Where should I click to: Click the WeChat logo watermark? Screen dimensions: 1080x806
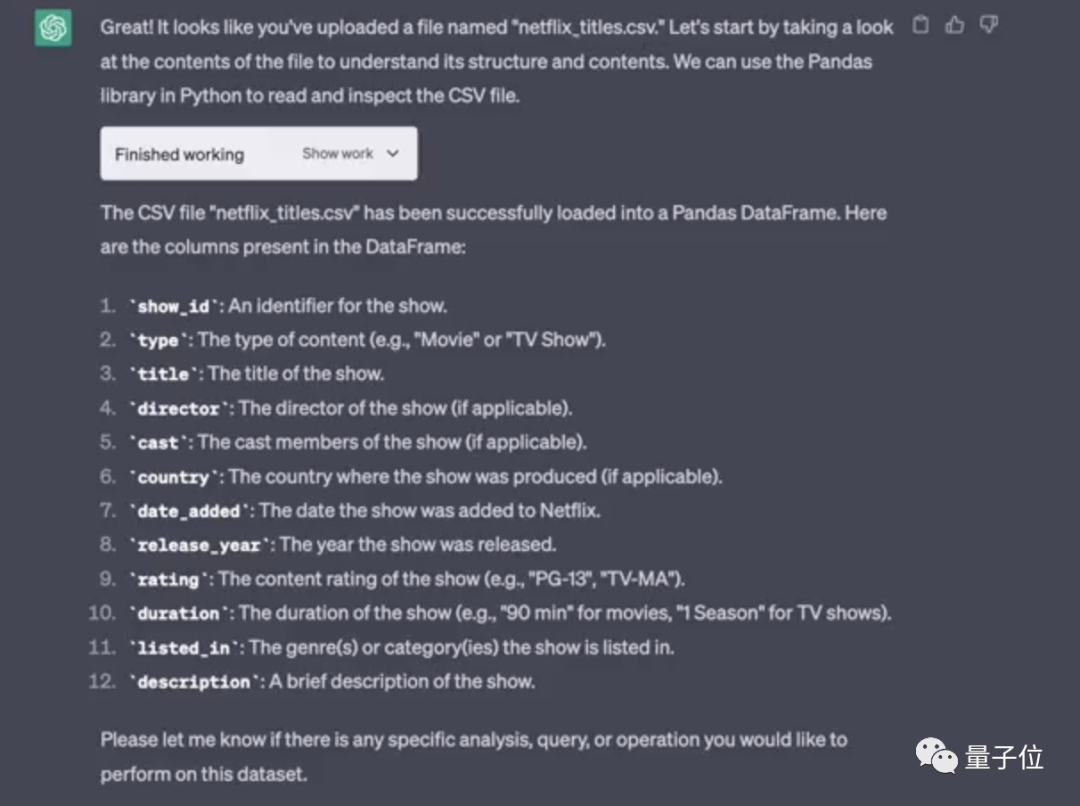tap(936, 756)
